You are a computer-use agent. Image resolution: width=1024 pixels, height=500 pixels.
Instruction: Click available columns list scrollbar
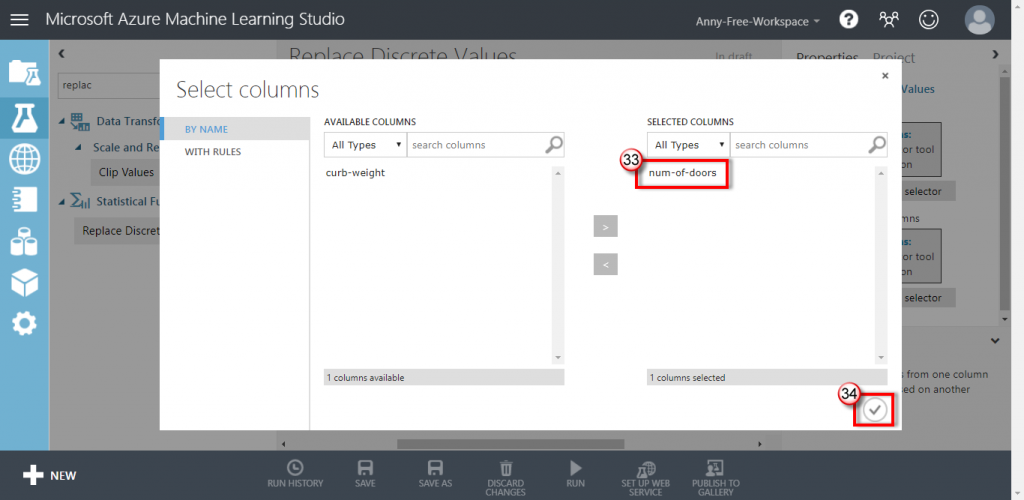[558, 265]
